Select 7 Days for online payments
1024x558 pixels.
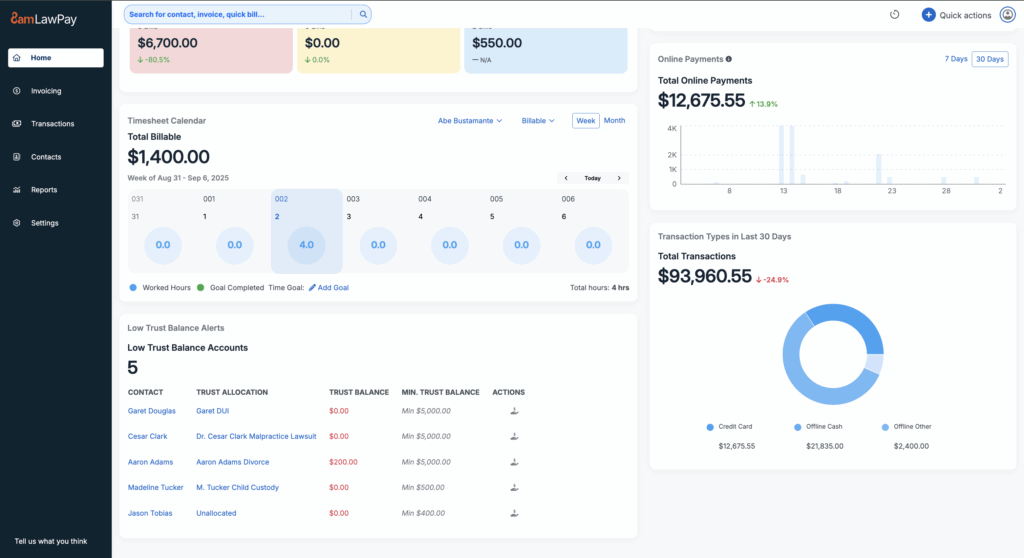pyautogui.click(x=956, y=59)
